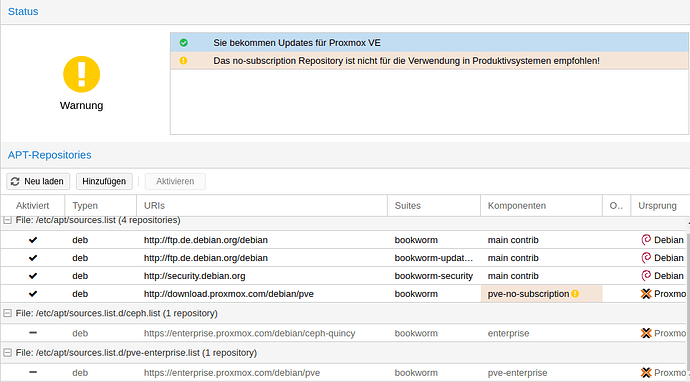
Task: Click the disabled dash of the pve-enterprise repository
Action: coord(33,372)
